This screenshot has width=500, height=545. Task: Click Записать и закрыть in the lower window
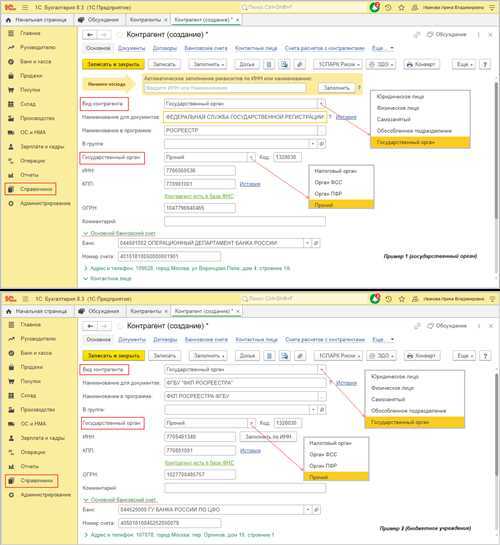pos(114,356)
